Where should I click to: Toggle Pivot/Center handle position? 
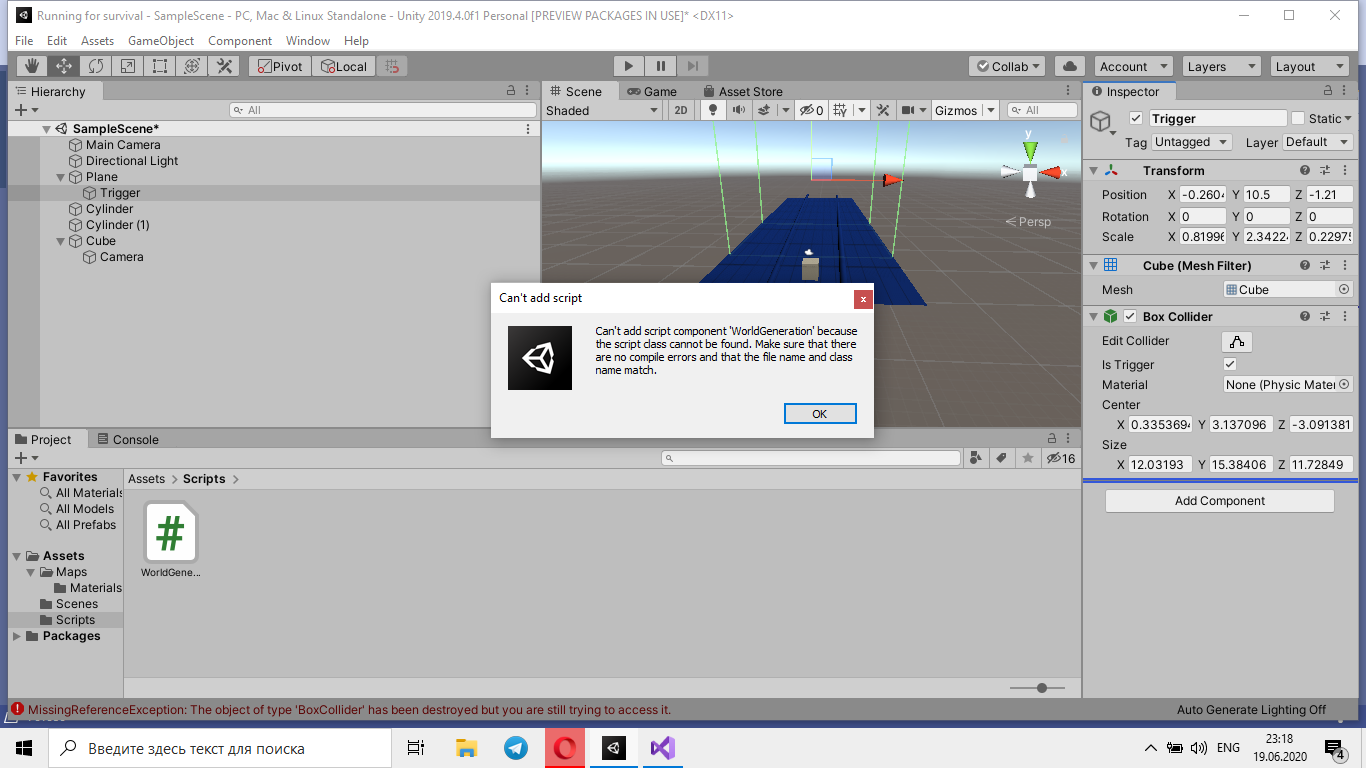(279, 66)
